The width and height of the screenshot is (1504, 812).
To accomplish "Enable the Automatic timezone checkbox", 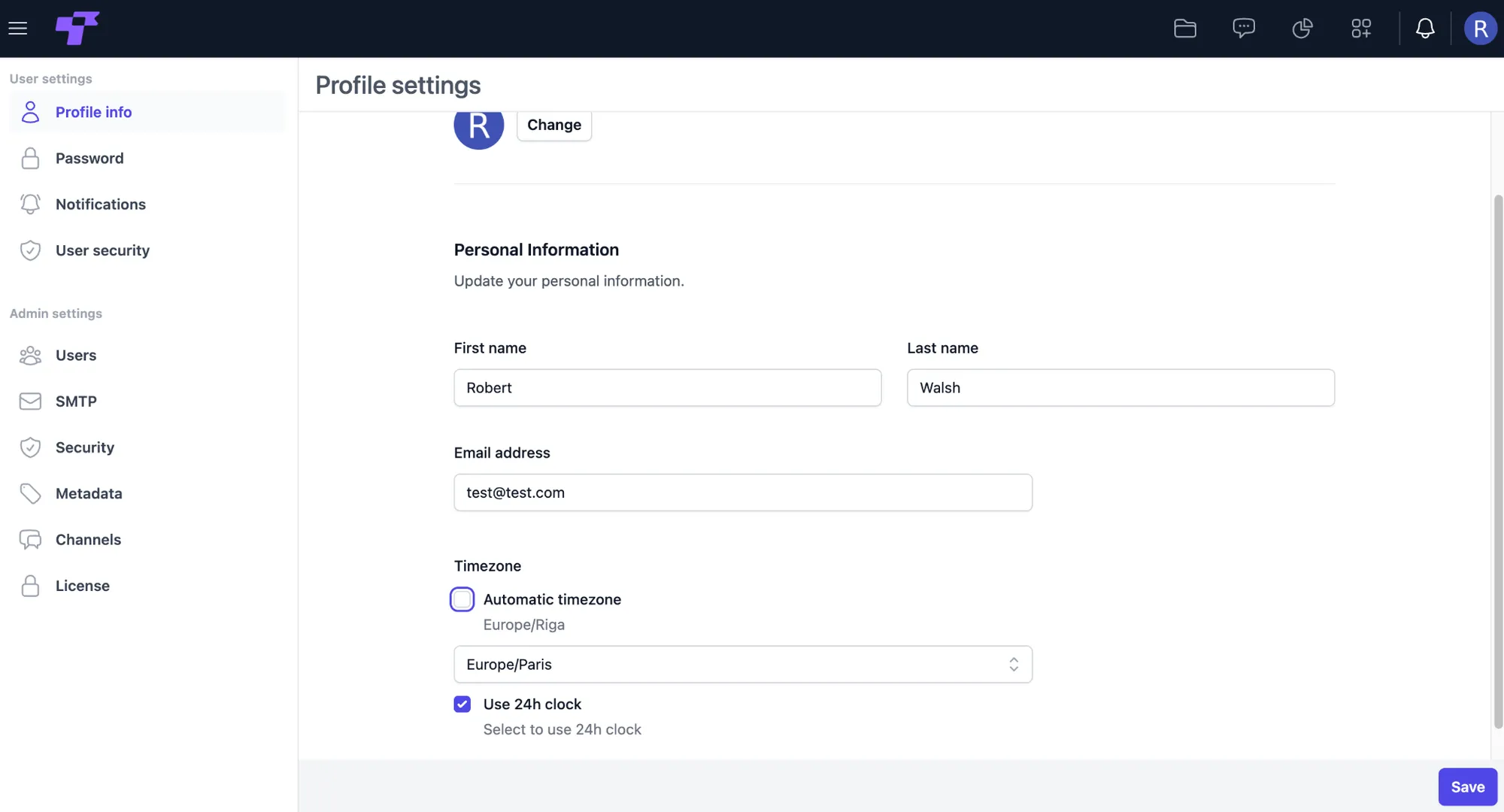I will [462, 599].
